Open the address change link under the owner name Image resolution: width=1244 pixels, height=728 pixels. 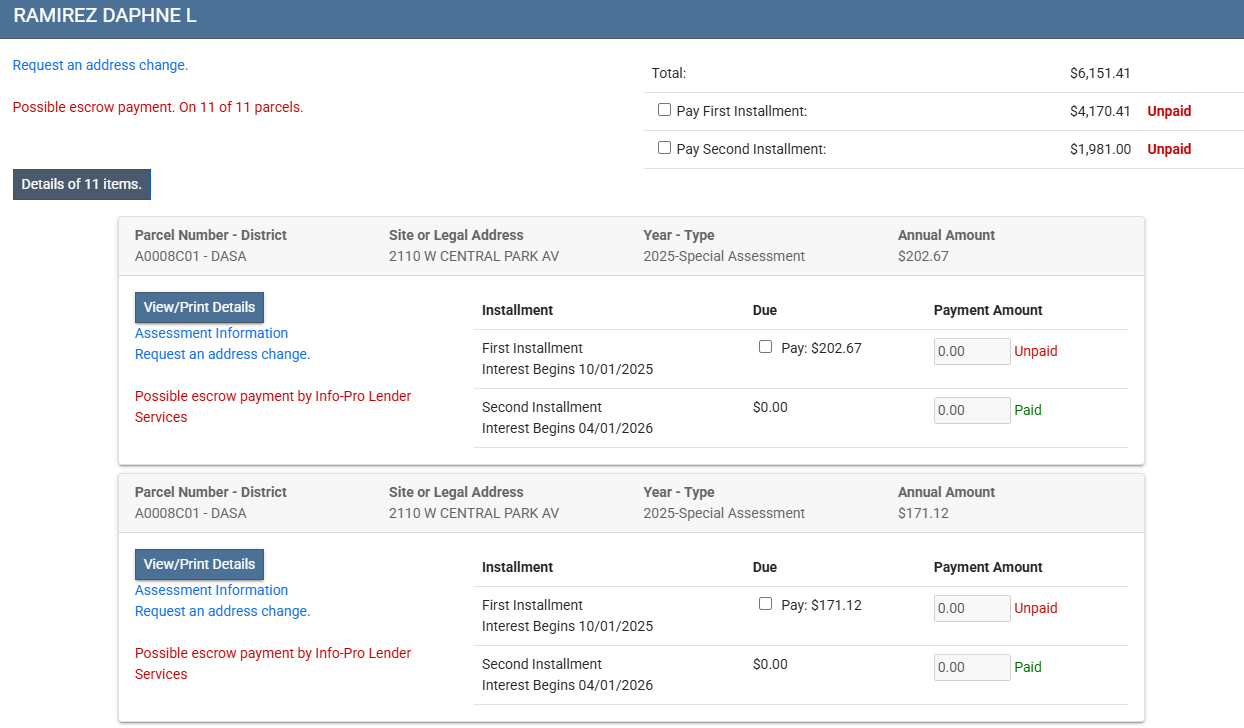[100, 65]
